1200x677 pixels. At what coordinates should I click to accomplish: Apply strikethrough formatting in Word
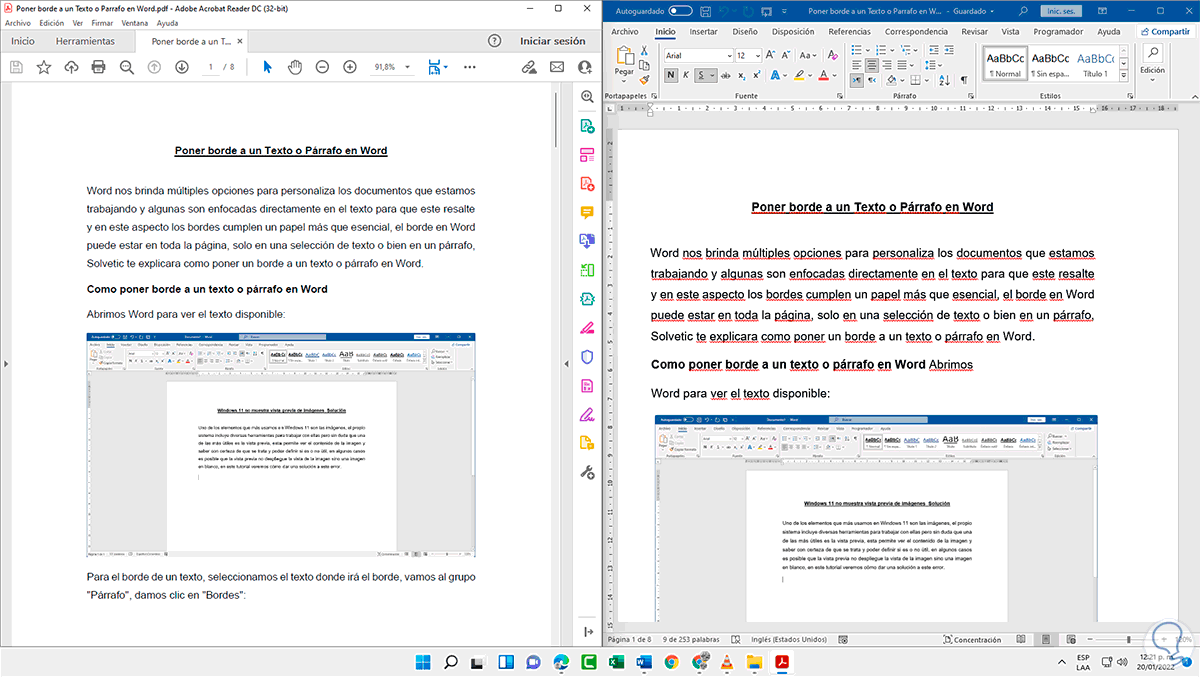(727, 75)
